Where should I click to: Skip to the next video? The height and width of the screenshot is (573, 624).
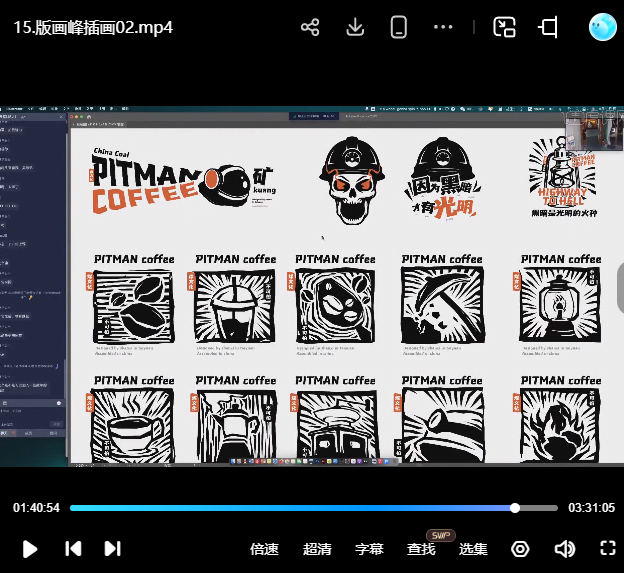tap(112, 548)
